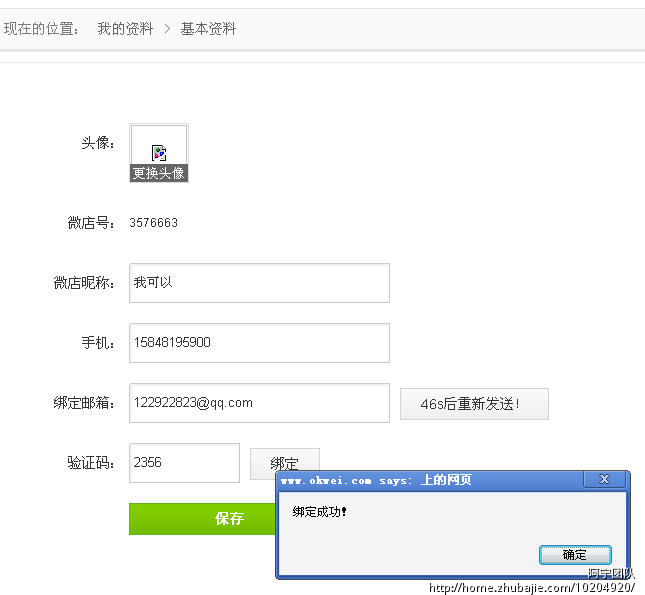This screenshot has height=595, width=645.
Task: Click the home.zhubajie.com URL text
Action: 531,588
